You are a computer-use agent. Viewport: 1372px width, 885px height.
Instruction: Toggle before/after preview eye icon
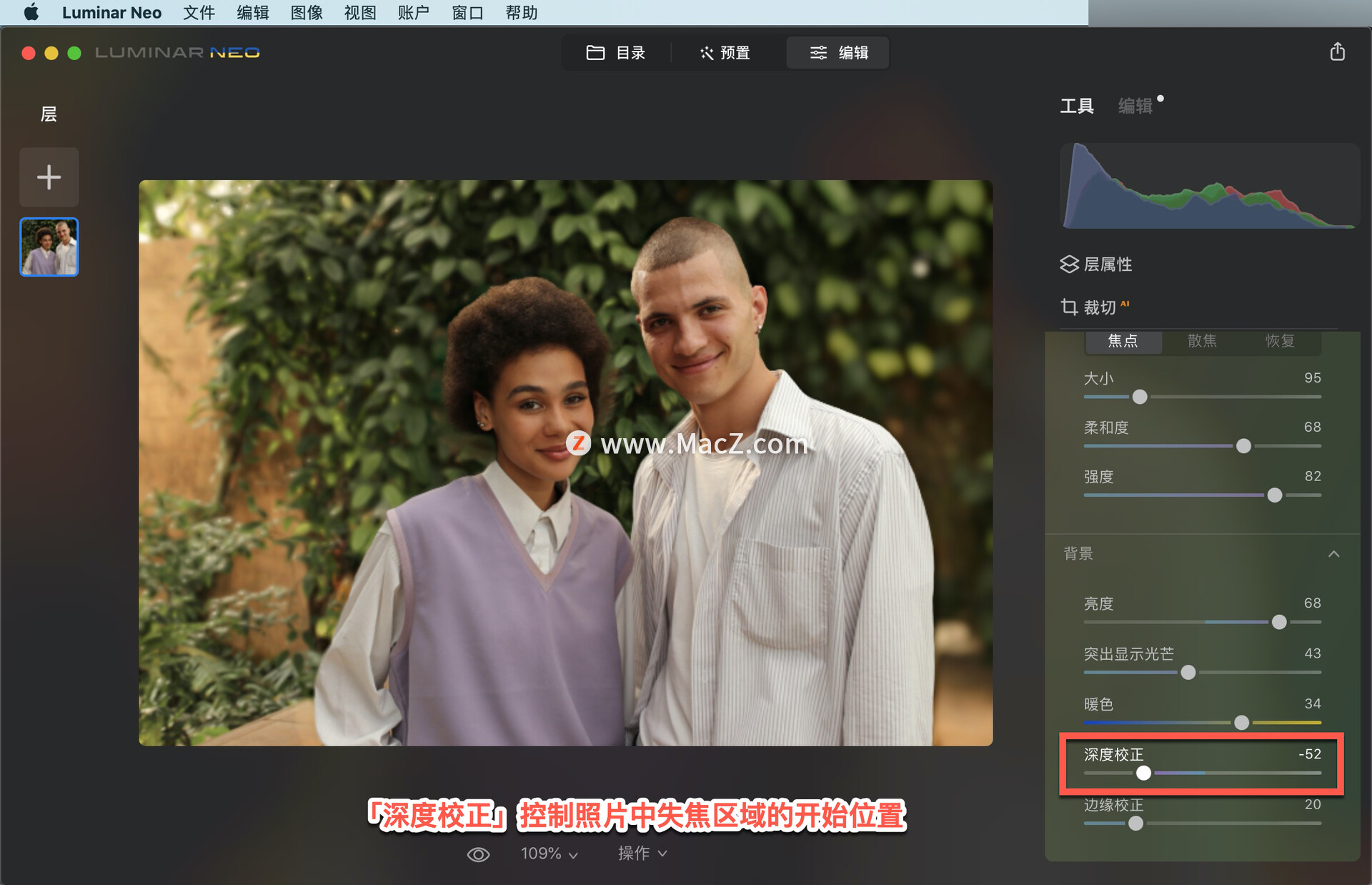478,854
